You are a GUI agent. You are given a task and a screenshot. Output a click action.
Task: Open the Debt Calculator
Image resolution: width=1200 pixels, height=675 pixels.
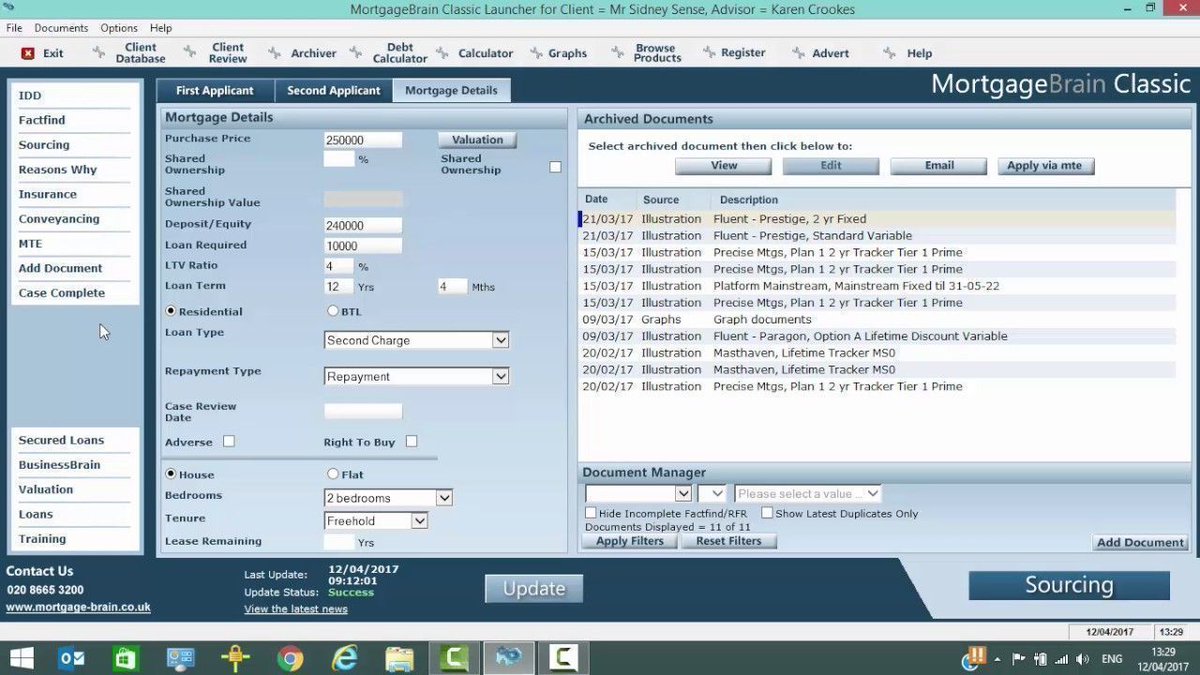389,53
